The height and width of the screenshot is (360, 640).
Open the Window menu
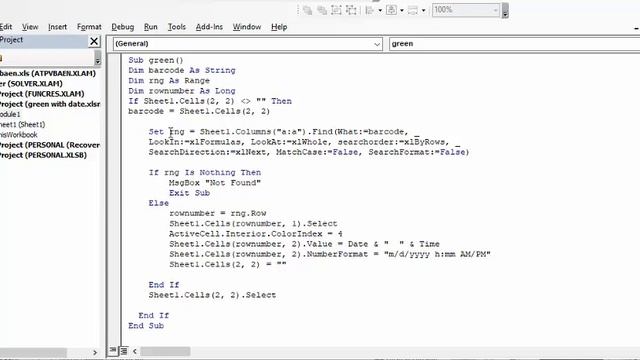[x=247, y=27]
